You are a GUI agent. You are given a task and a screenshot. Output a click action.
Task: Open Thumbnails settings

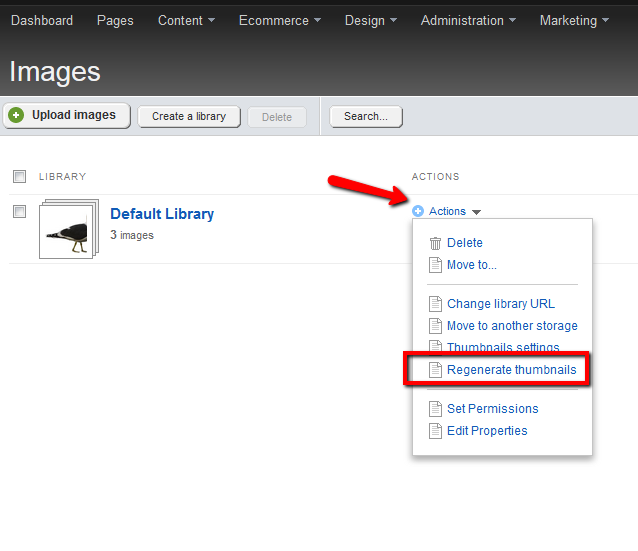(503, 347)
